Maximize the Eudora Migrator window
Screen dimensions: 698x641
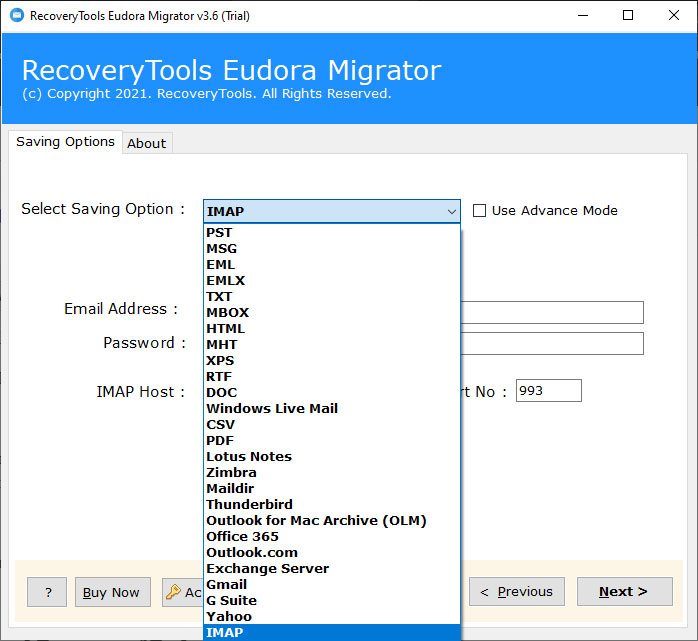tap(628, 16)
